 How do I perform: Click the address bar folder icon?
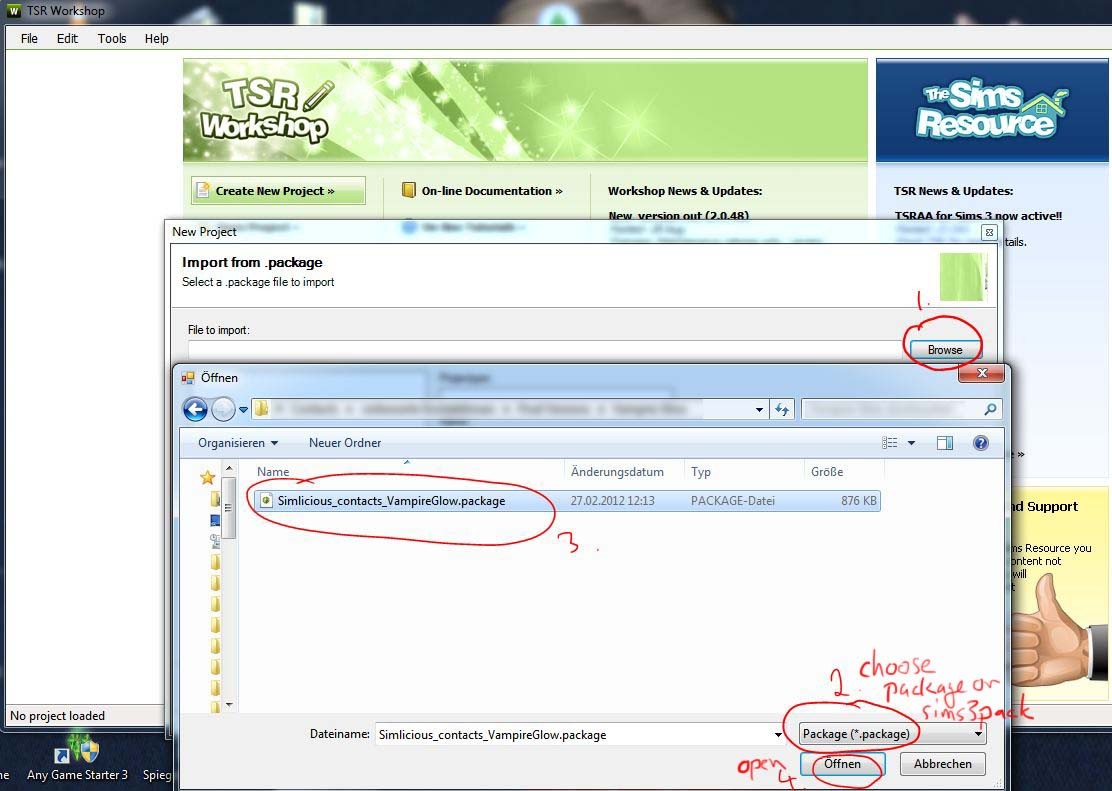tap(261, 409)
